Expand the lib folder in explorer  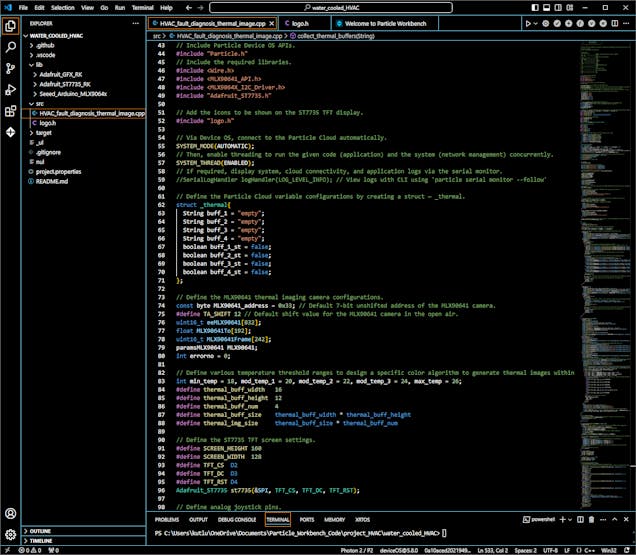pos(40,64)
